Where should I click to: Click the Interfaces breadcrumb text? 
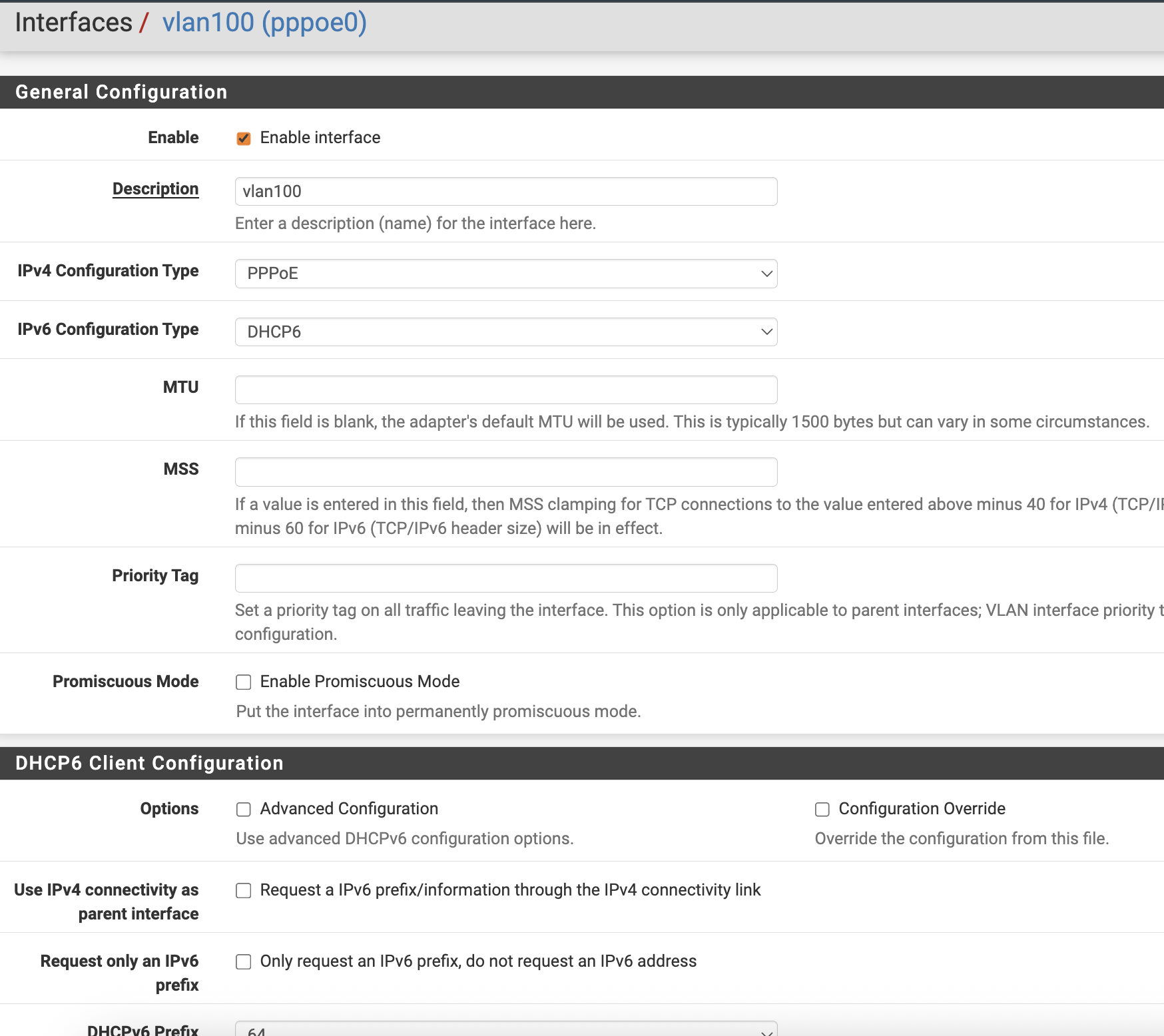click(x=73, y=23)
